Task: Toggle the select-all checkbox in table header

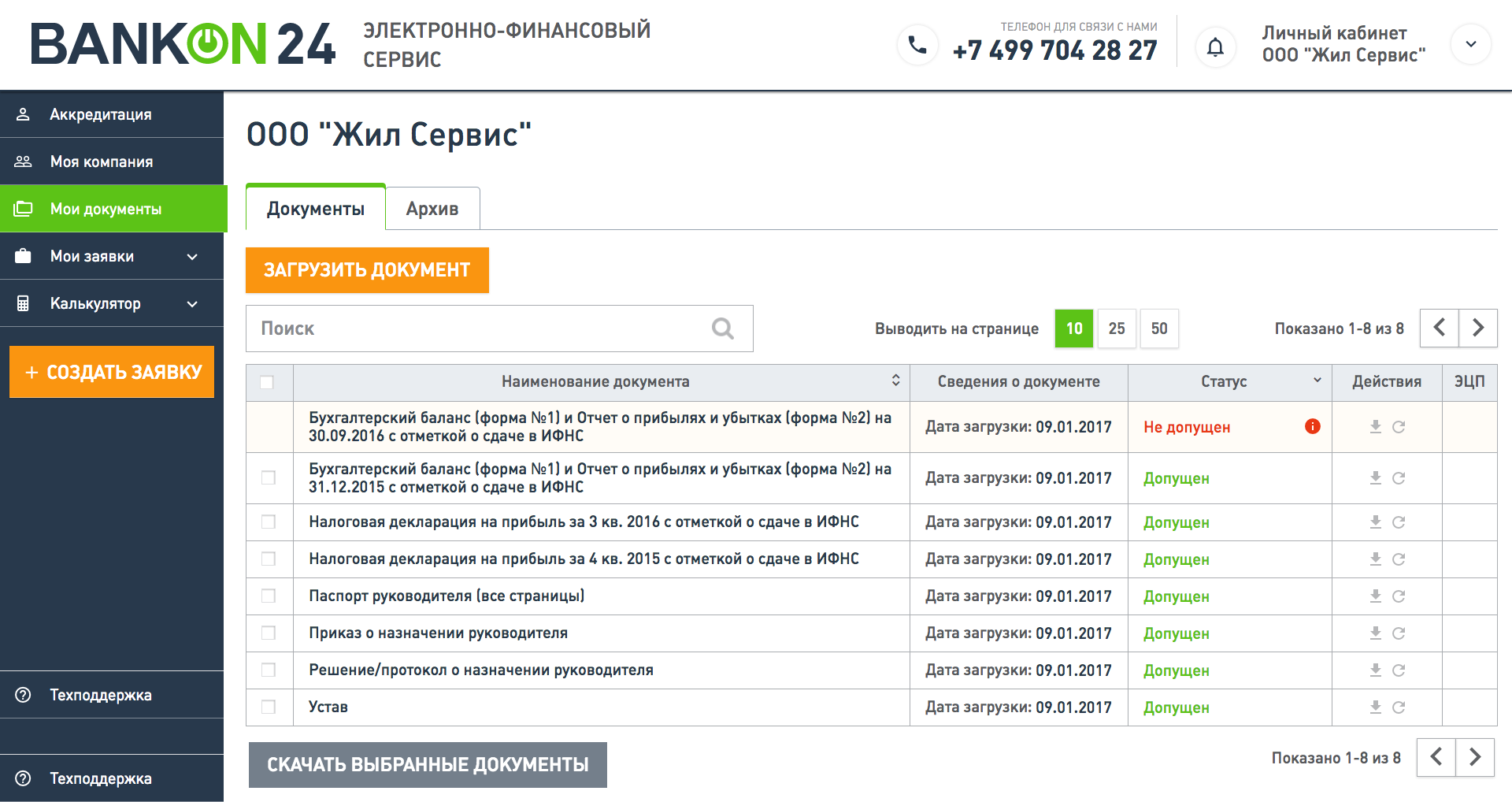Action: coord(267,382)
